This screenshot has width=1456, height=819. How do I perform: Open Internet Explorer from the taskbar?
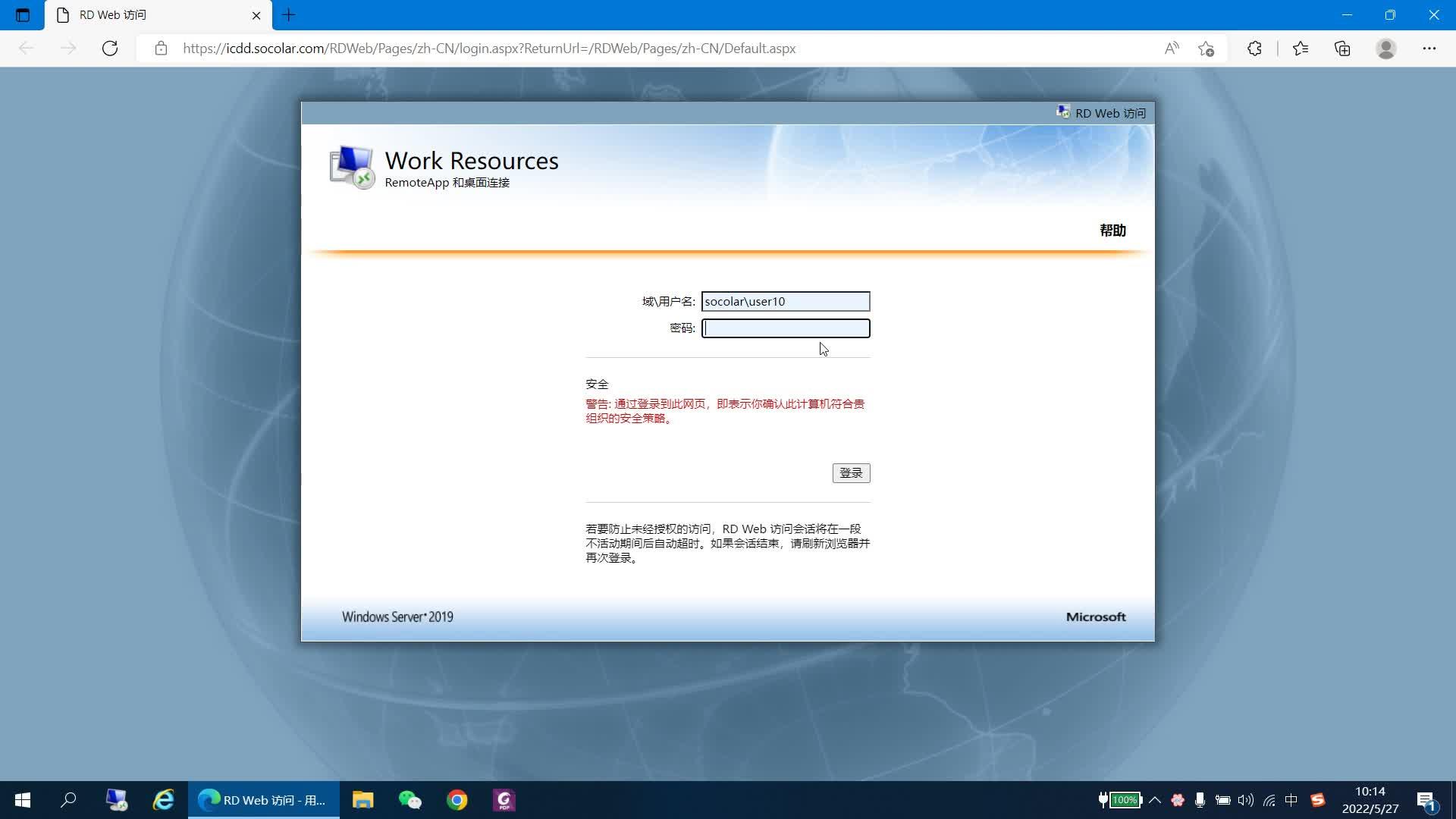coord(163,800)
